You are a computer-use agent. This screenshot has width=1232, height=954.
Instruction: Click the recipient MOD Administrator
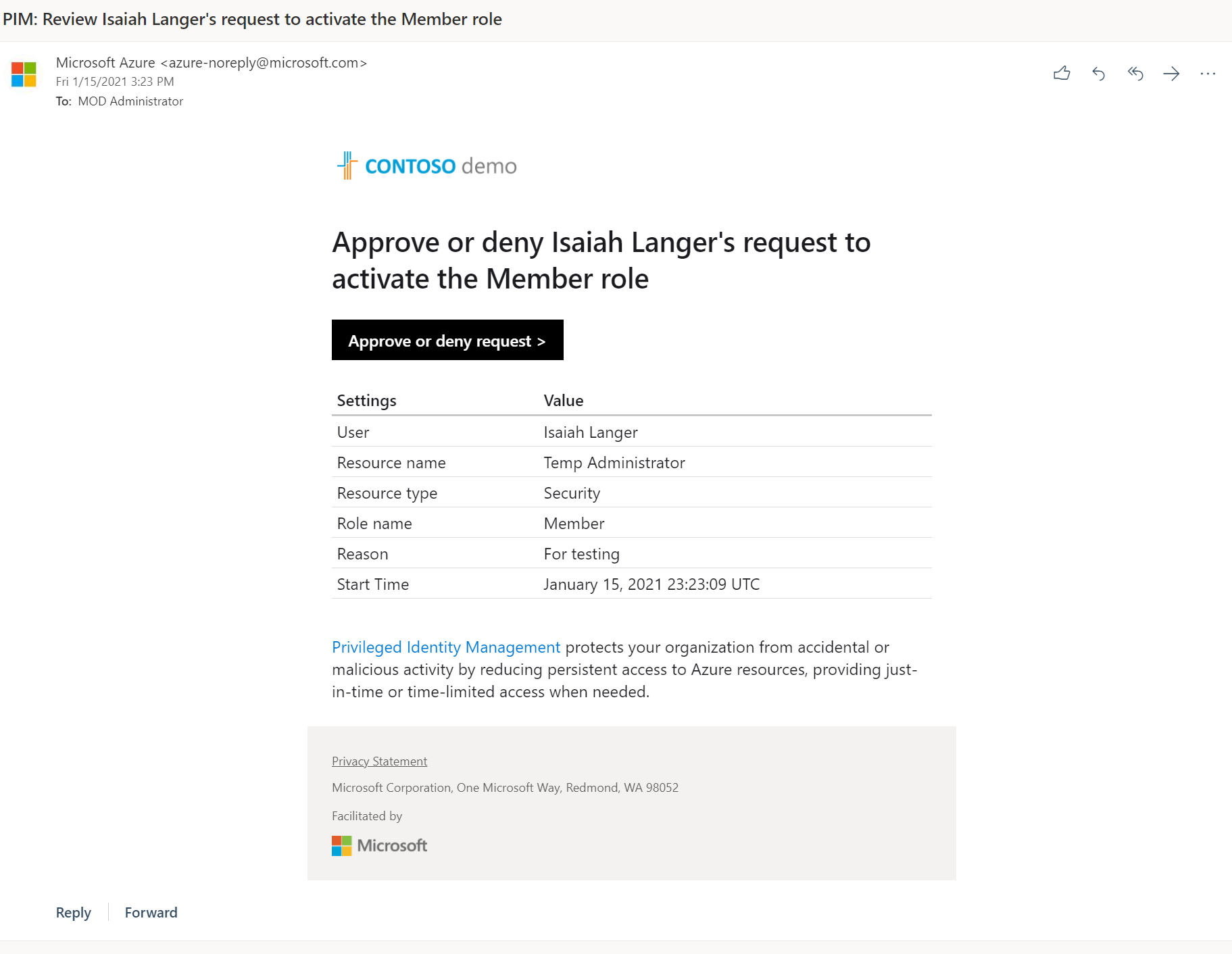pos(130,101)
